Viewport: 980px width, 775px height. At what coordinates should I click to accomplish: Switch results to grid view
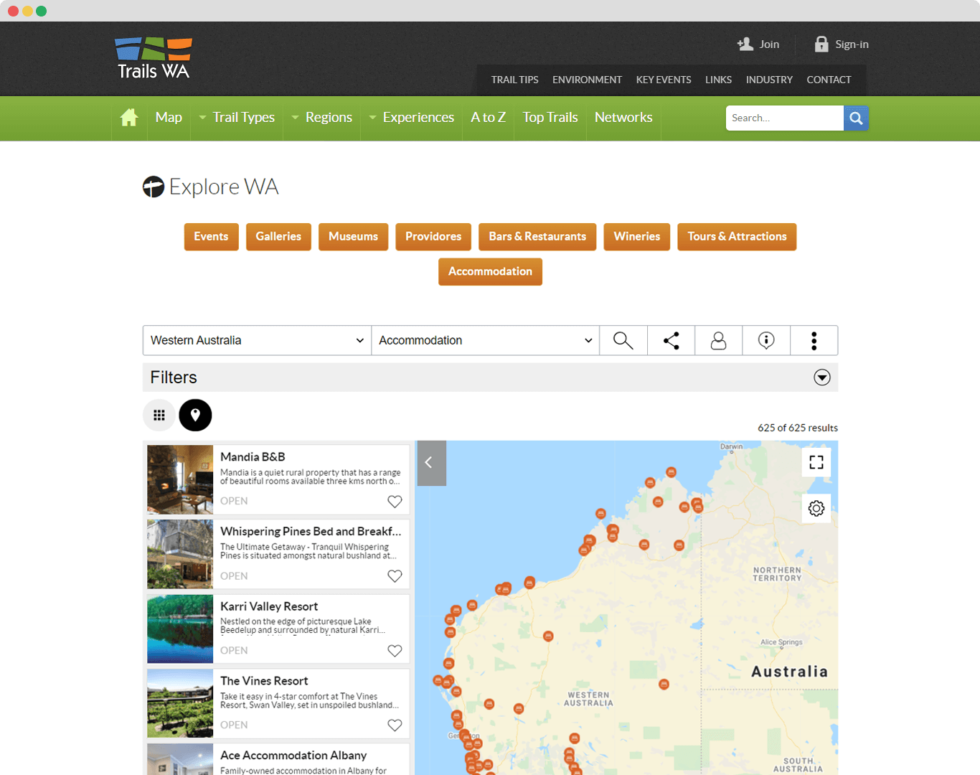[159, 415]
